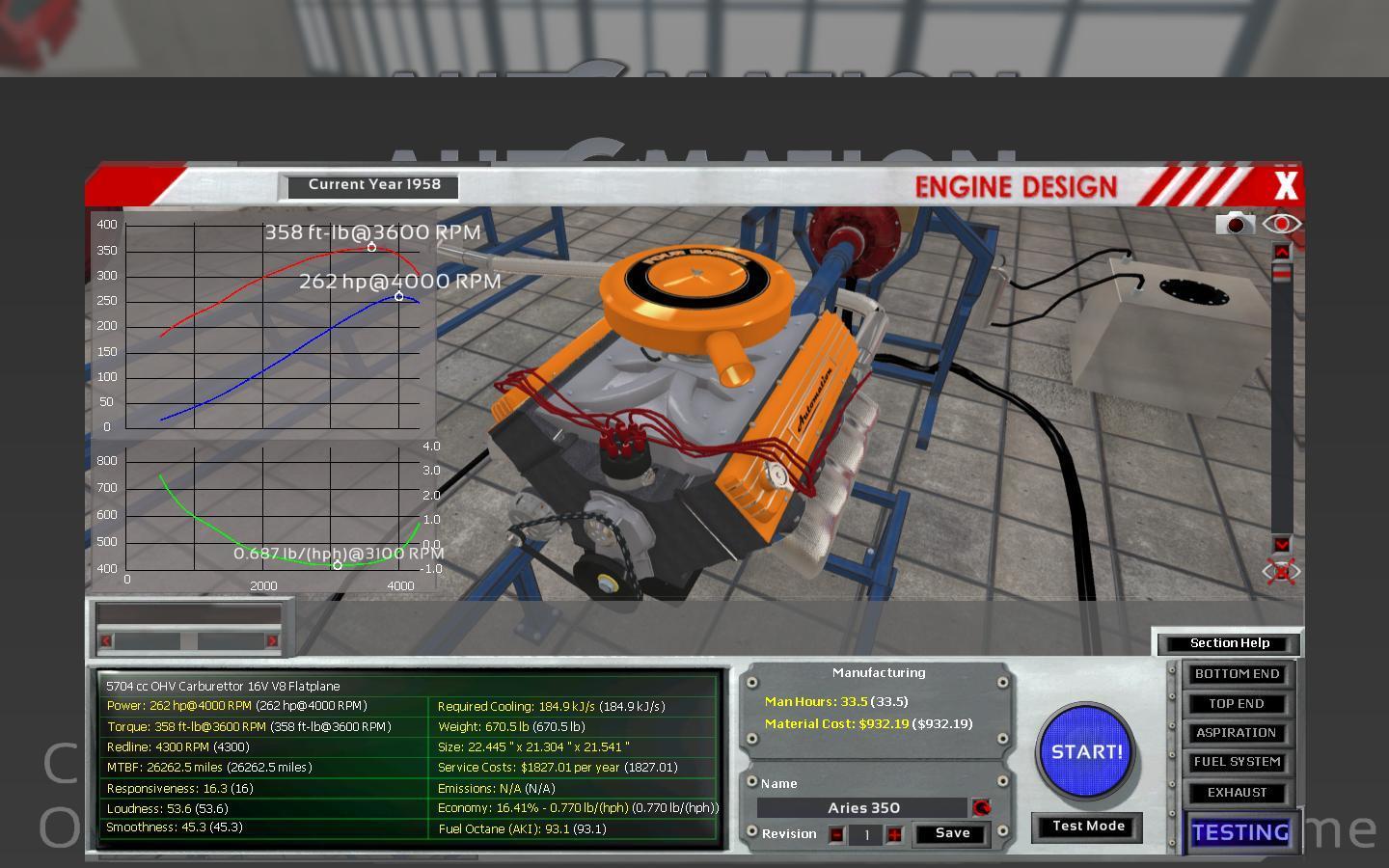Screen dimensions: 1389x868
Task: Click the red up arrow on vertical slider
Action: coord(1281,253)
